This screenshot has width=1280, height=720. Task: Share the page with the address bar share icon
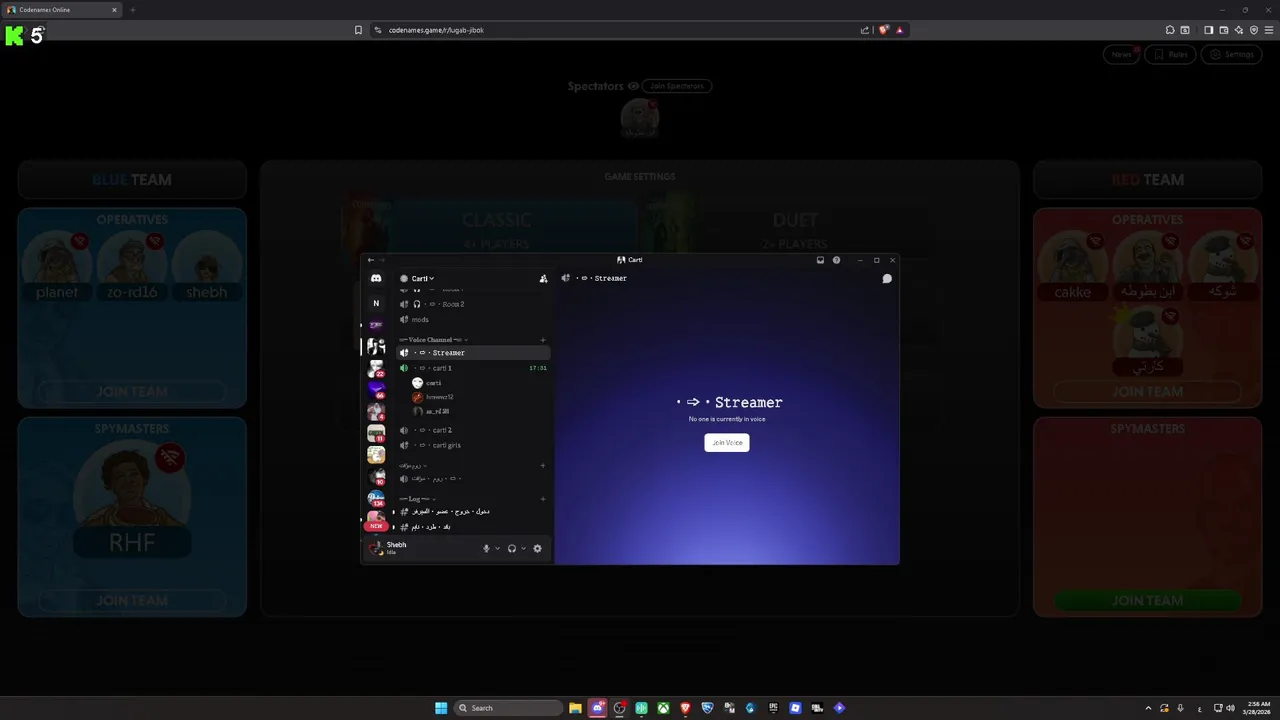pyautogui.click(x=865, y=30)
